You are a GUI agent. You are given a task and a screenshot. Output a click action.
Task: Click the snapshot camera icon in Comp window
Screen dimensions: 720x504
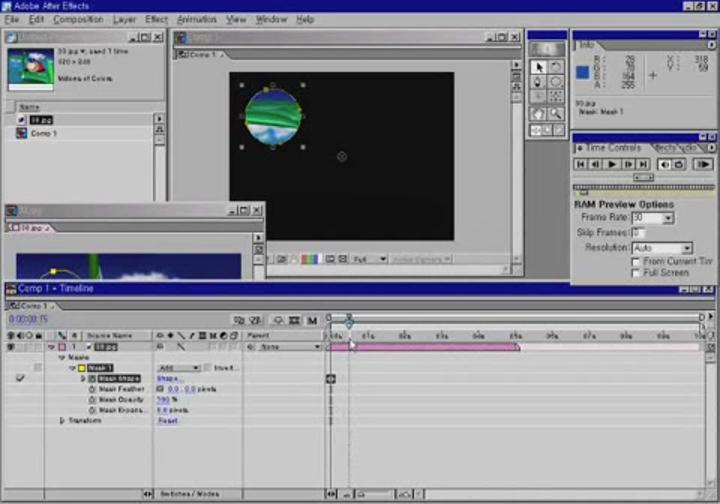(281, 259)
